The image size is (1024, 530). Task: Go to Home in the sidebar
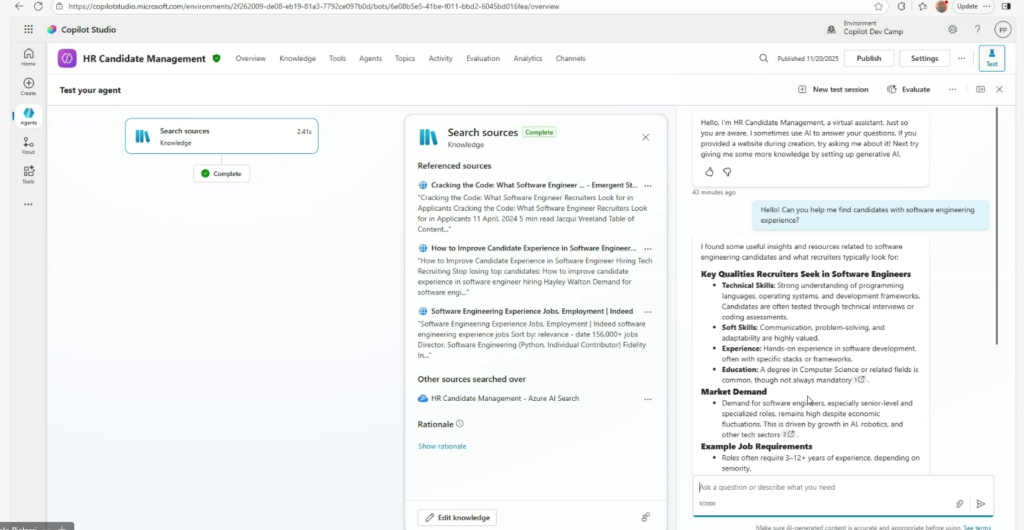(28, 57)
